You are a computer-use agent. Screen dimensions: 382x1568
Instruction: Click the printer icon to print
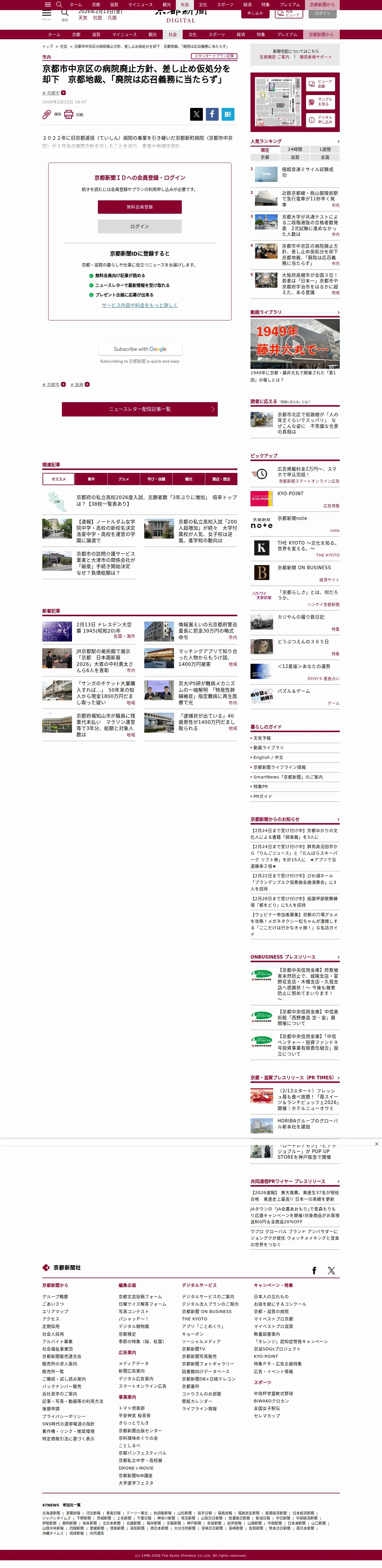click(x=69, y=114)
